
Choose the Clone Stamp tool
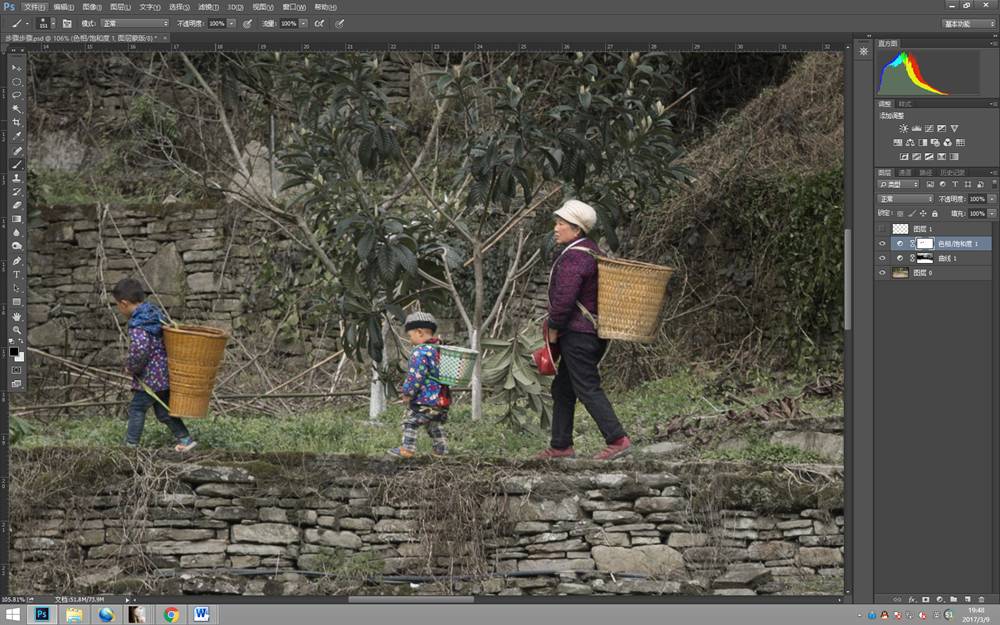(x=16, y=178)
